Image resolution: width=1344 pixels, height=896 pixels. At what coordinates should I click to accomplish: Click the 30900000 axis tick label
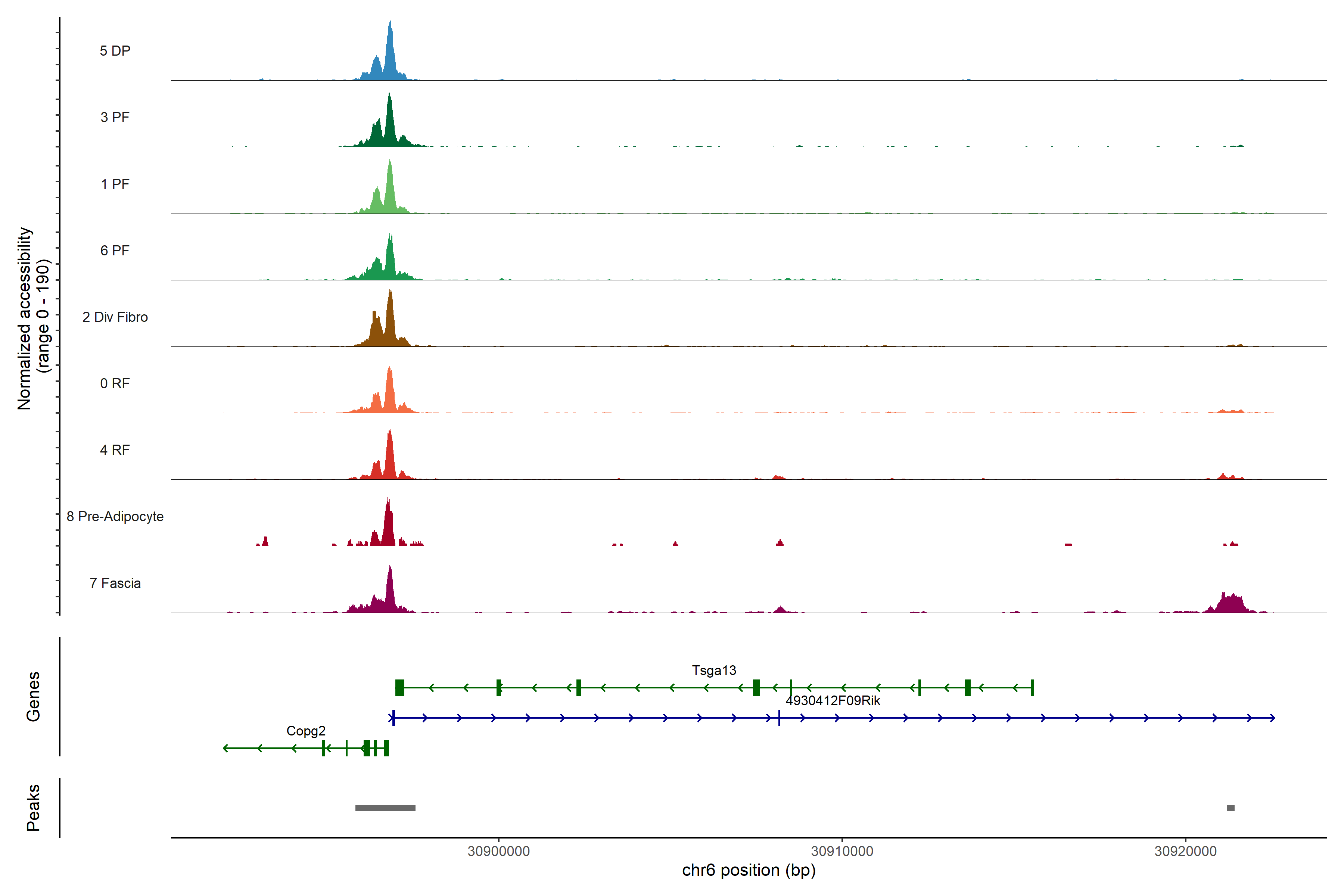click(x=498, y=852)
